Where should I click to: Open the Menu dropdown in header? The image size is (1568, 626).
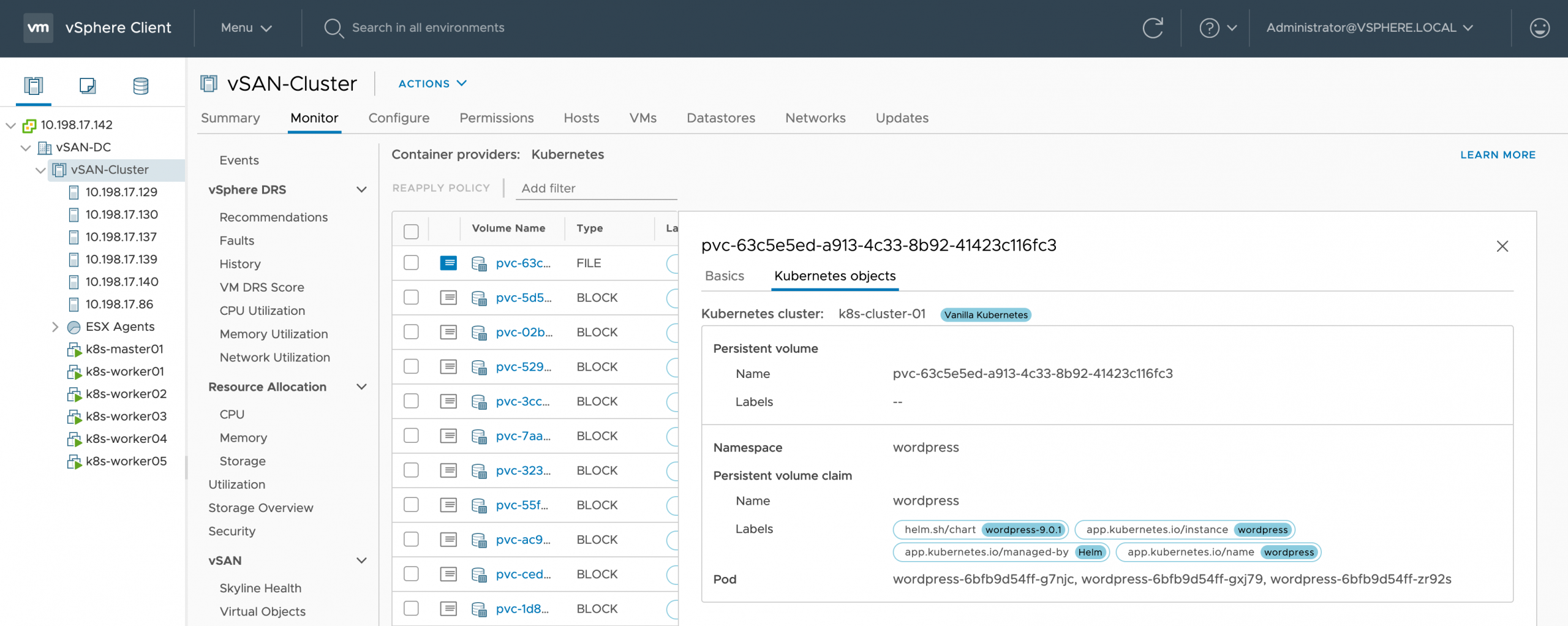pyautogui.click(x=246, y=28)
